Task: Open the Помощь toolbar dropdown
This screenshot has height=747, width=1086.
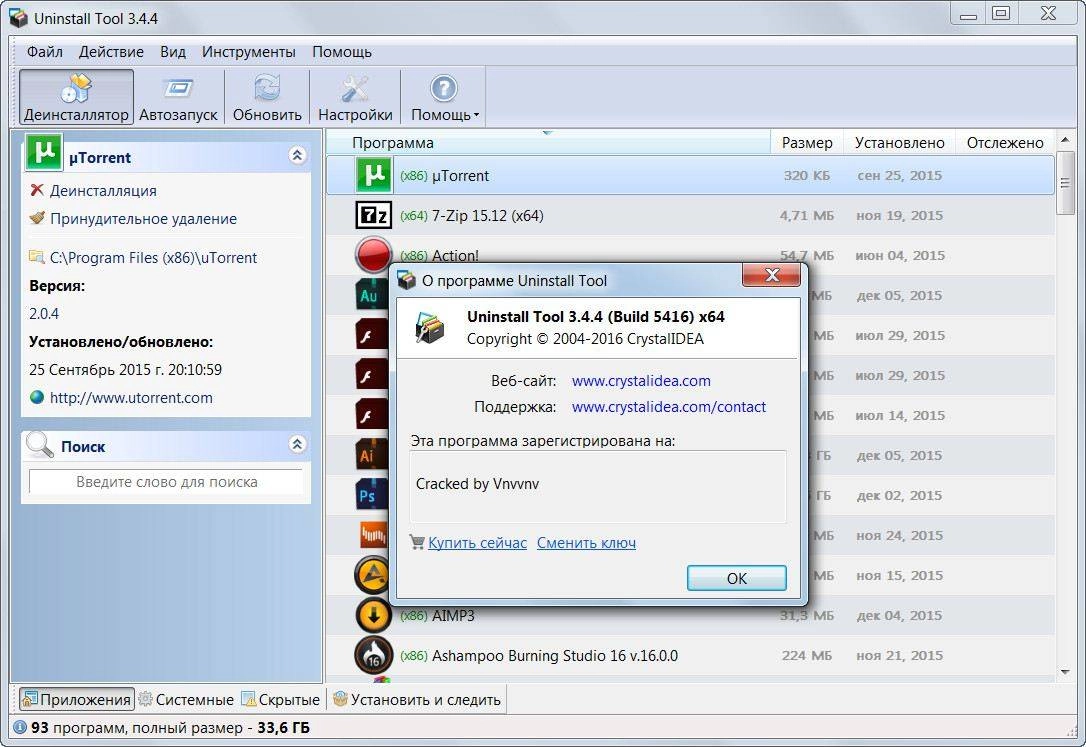Action: point(444,98)
